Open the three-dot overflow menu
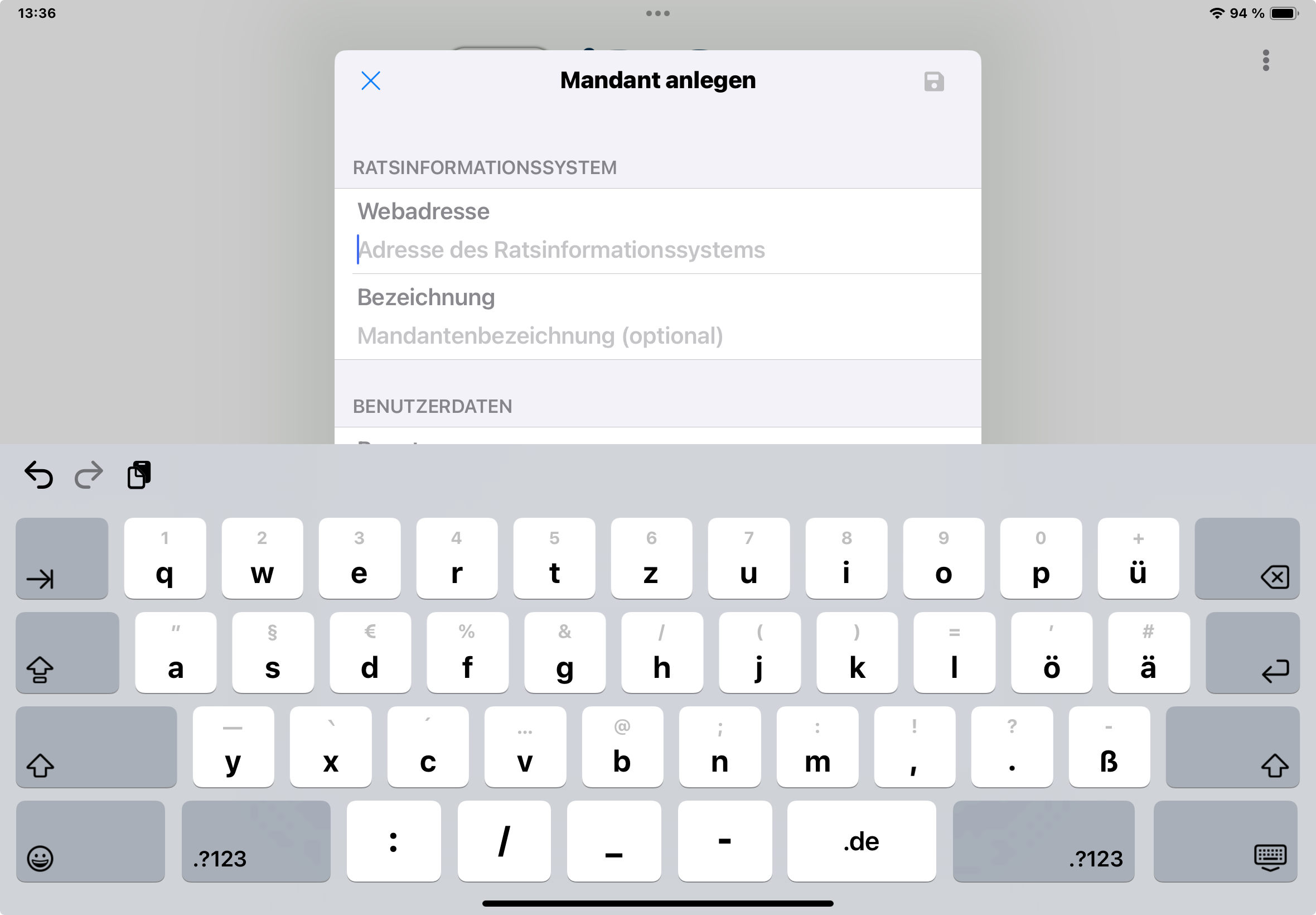This screenshot has height=915, width=1316. (x=1266, y=60)
